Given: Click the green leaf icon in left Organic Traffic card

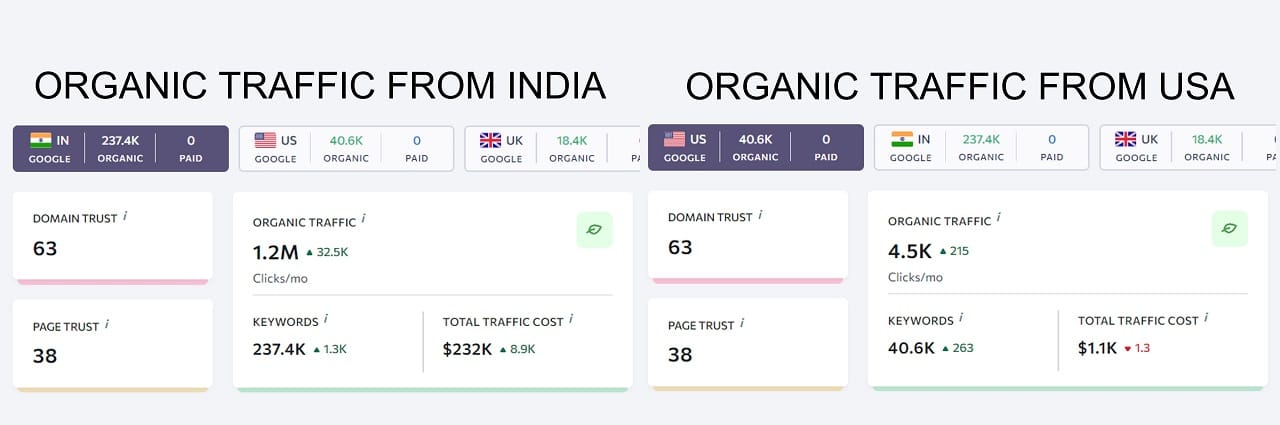Looking at the screenshot, I should coord(594,230).
